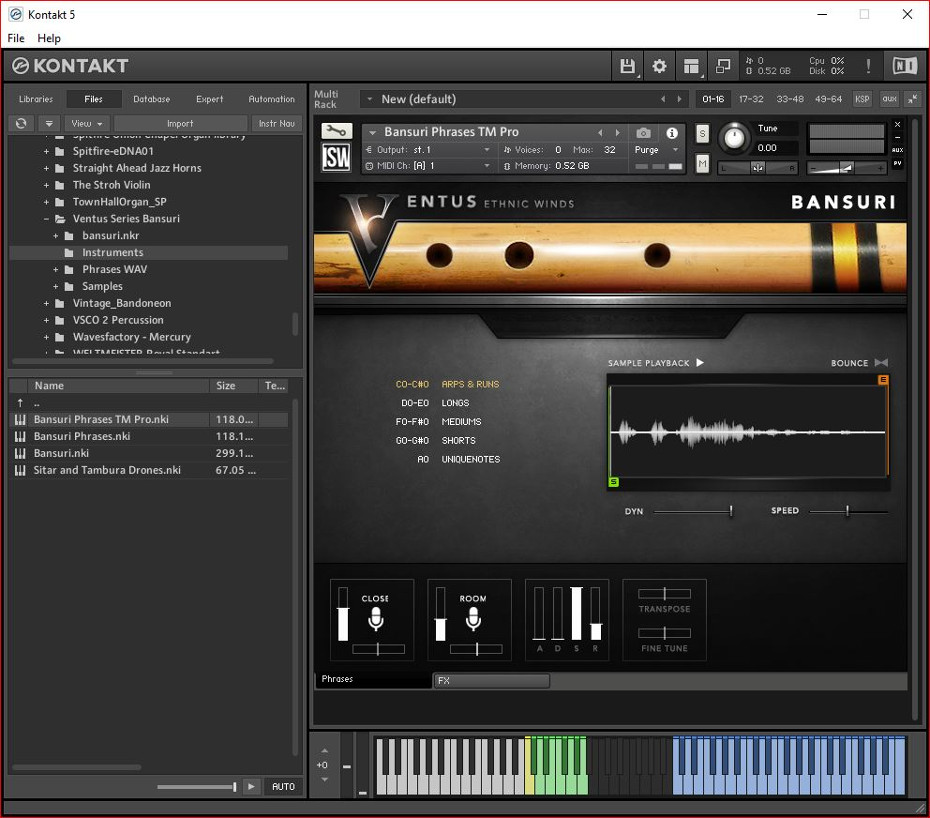Screen dimensions: 930x818
Task: Click the ISW instrument logo
Action: (336, 157)
